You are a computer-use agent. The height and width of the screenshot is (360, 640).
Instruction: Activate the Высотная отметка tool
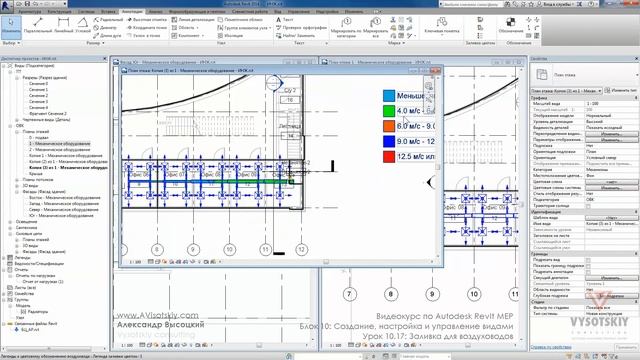click(147, 20)
